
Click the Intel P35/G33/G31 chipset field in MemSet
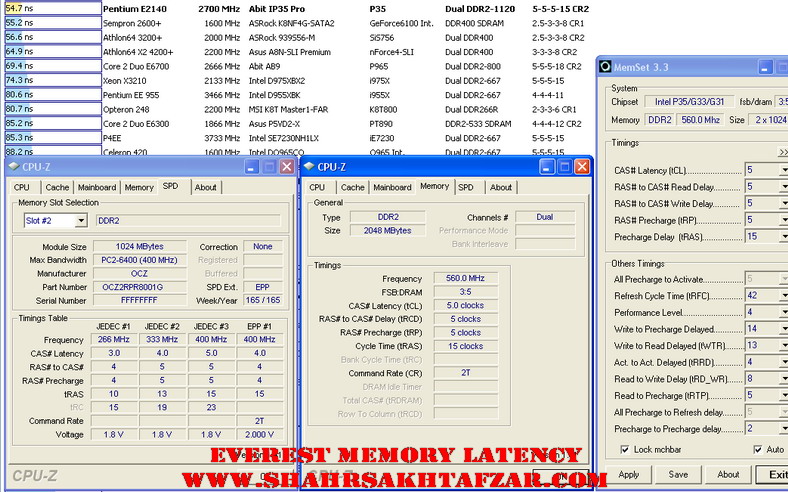coord(690,102)
